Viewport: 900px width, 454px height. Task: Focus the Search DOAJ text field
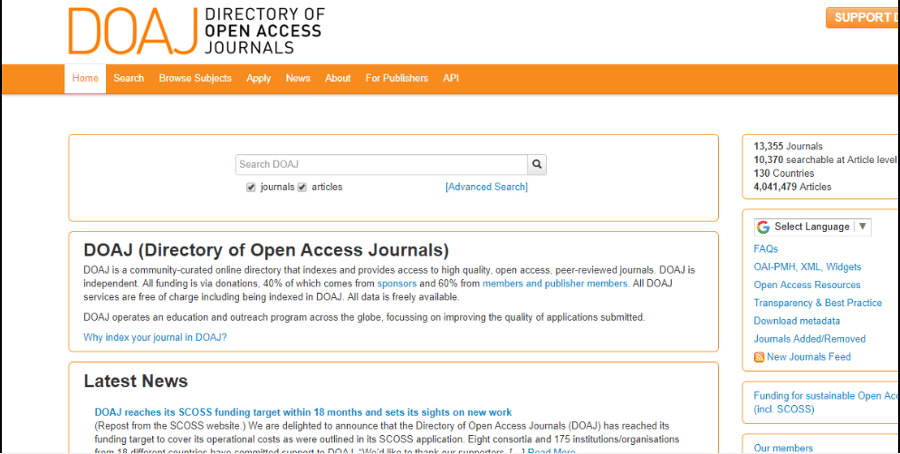(x=381, y=165)
